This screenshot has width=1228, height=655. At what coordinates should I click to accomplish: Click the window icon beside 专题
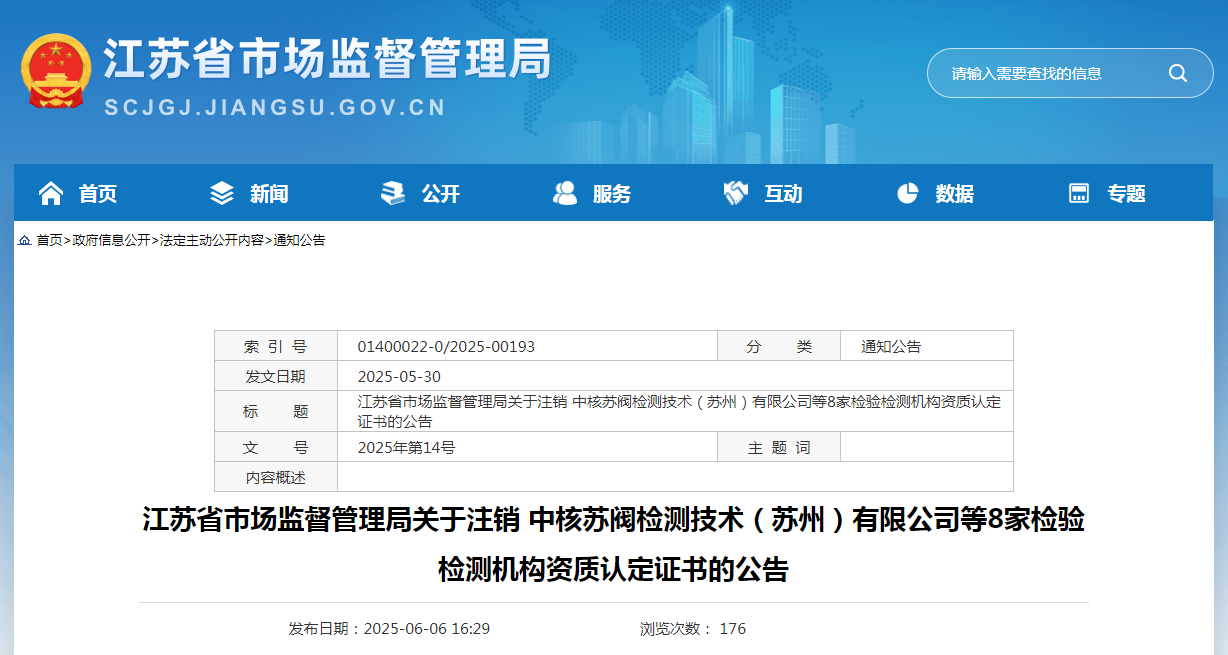point(1079,193)
